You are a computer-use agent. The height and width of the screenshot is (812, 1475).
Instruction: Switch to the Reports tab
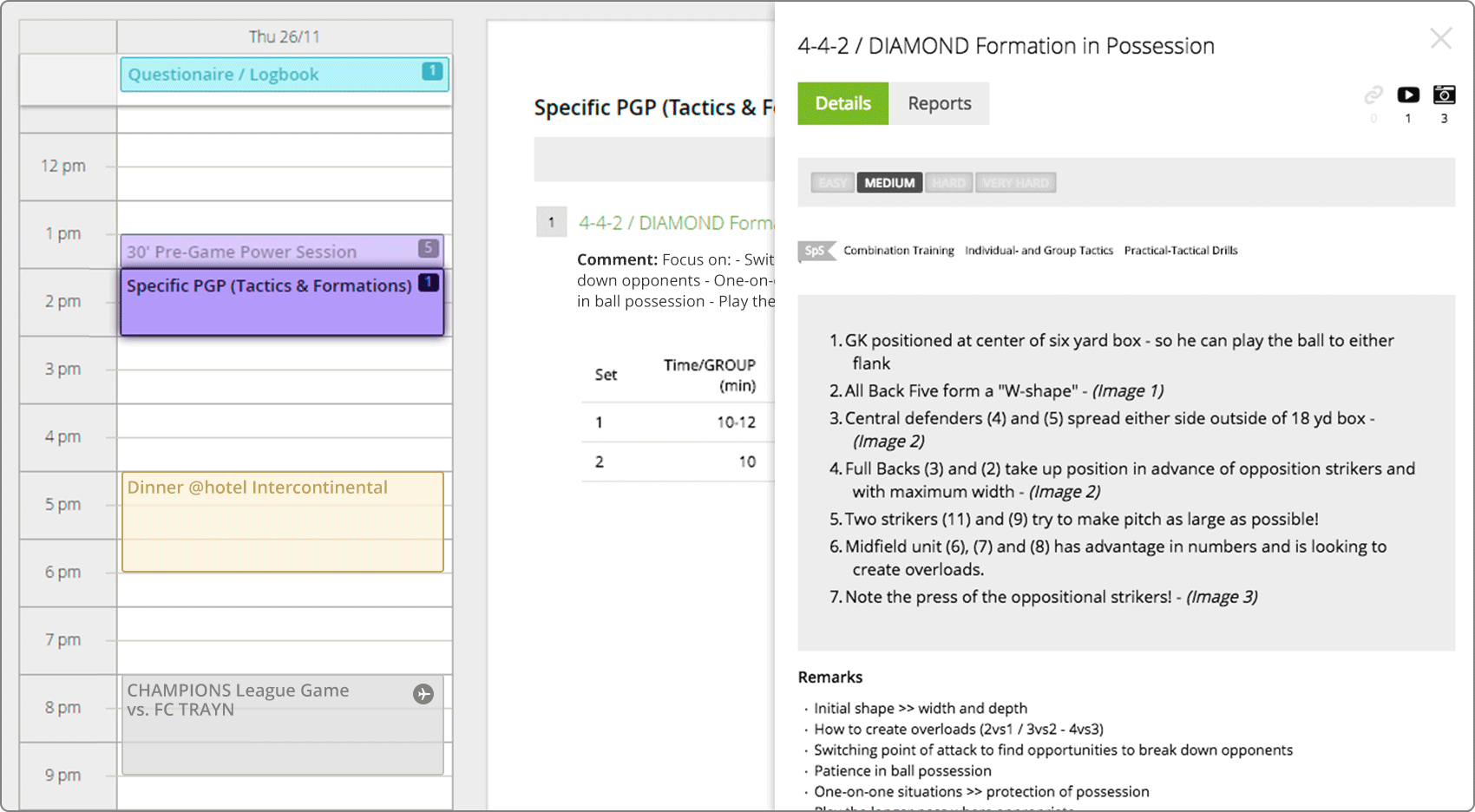pos(939,103)
